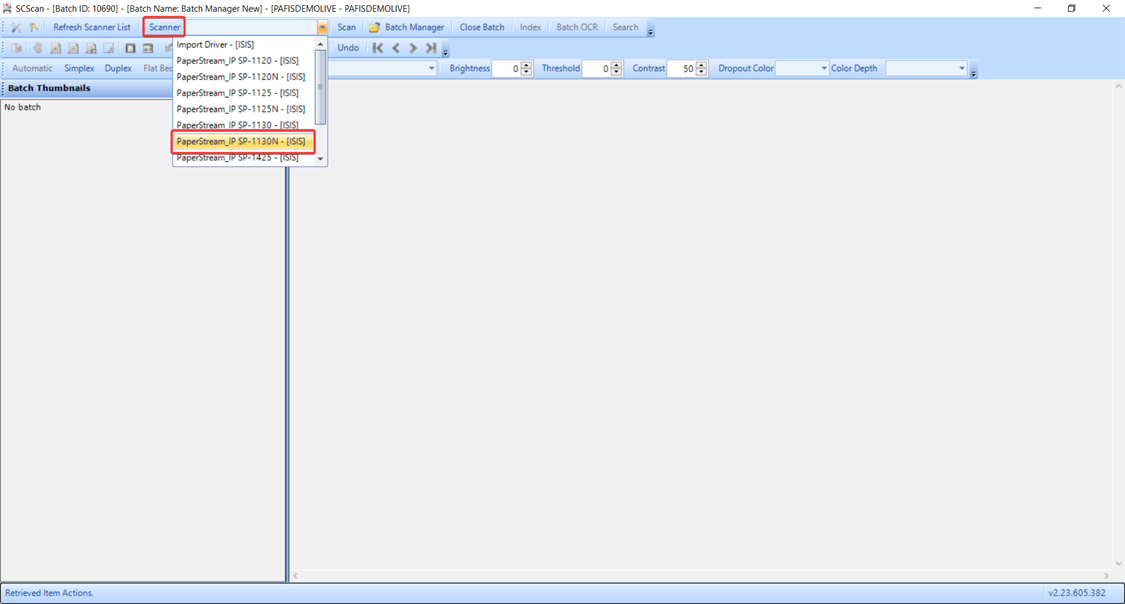
Task: Go to the first page arrow
Action: [x=378, y=48]
